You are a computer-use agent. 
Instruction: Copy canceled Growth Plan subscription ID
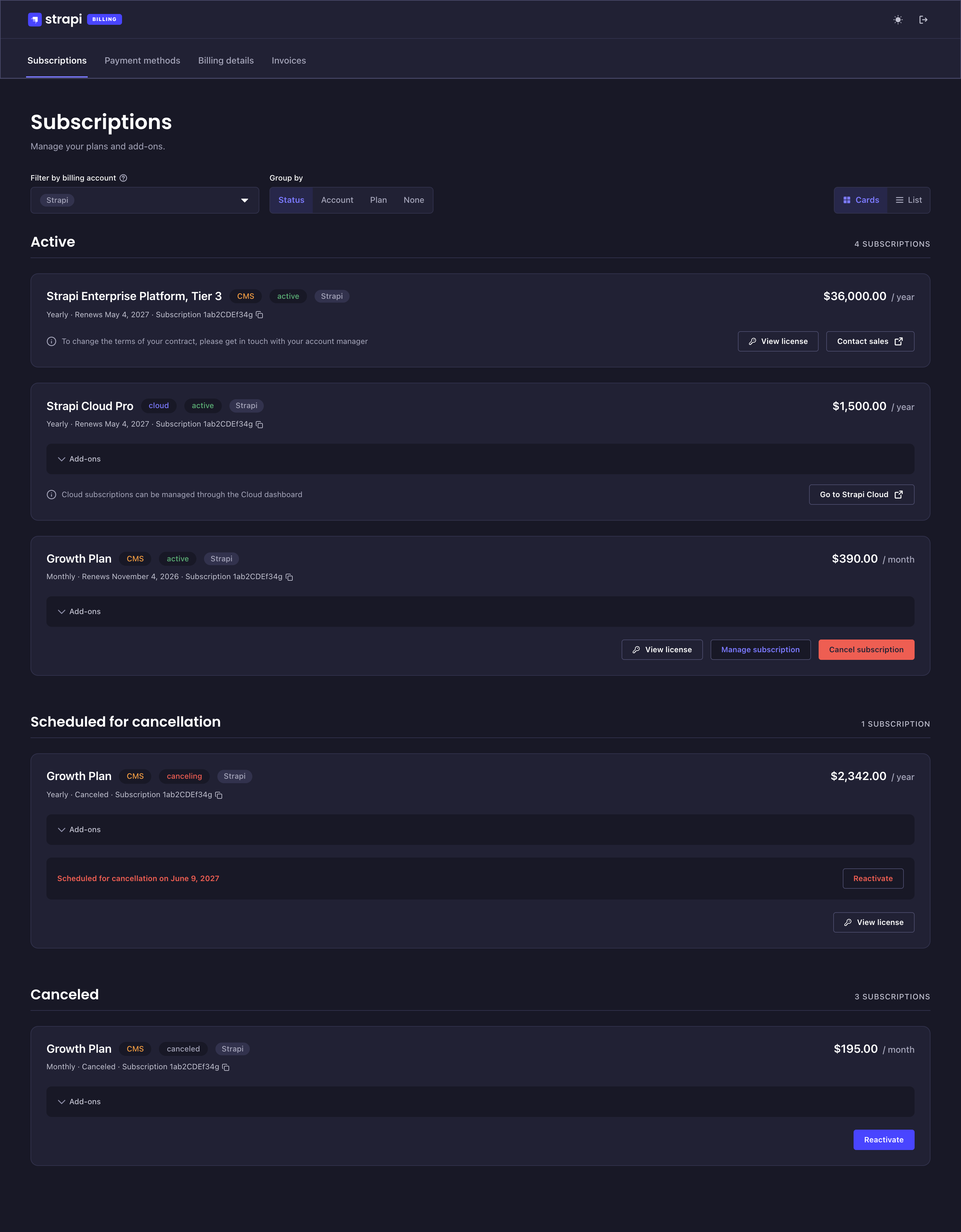point(226,1067)
